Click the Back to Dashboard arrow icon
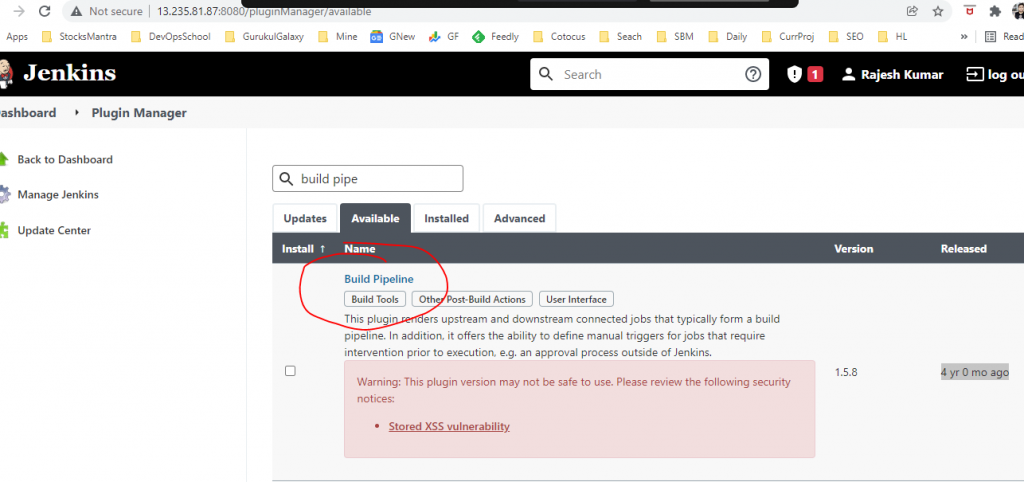1024x482 pixels. coord(4,159)
